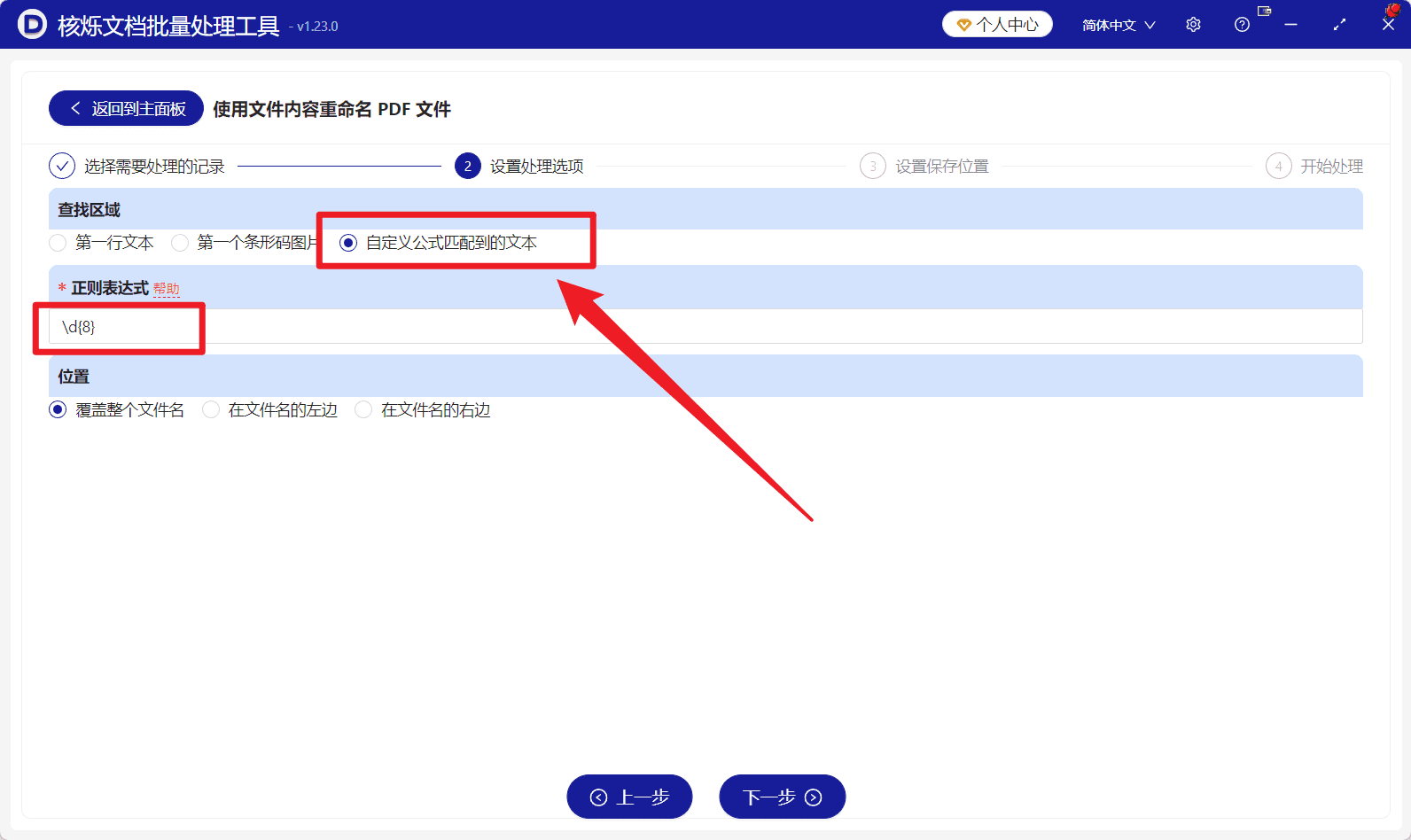Viewport: 1411px width, 840px height.
Task: Click the regular expression input field
Action: pyautogui.click(x=705, y=326)
